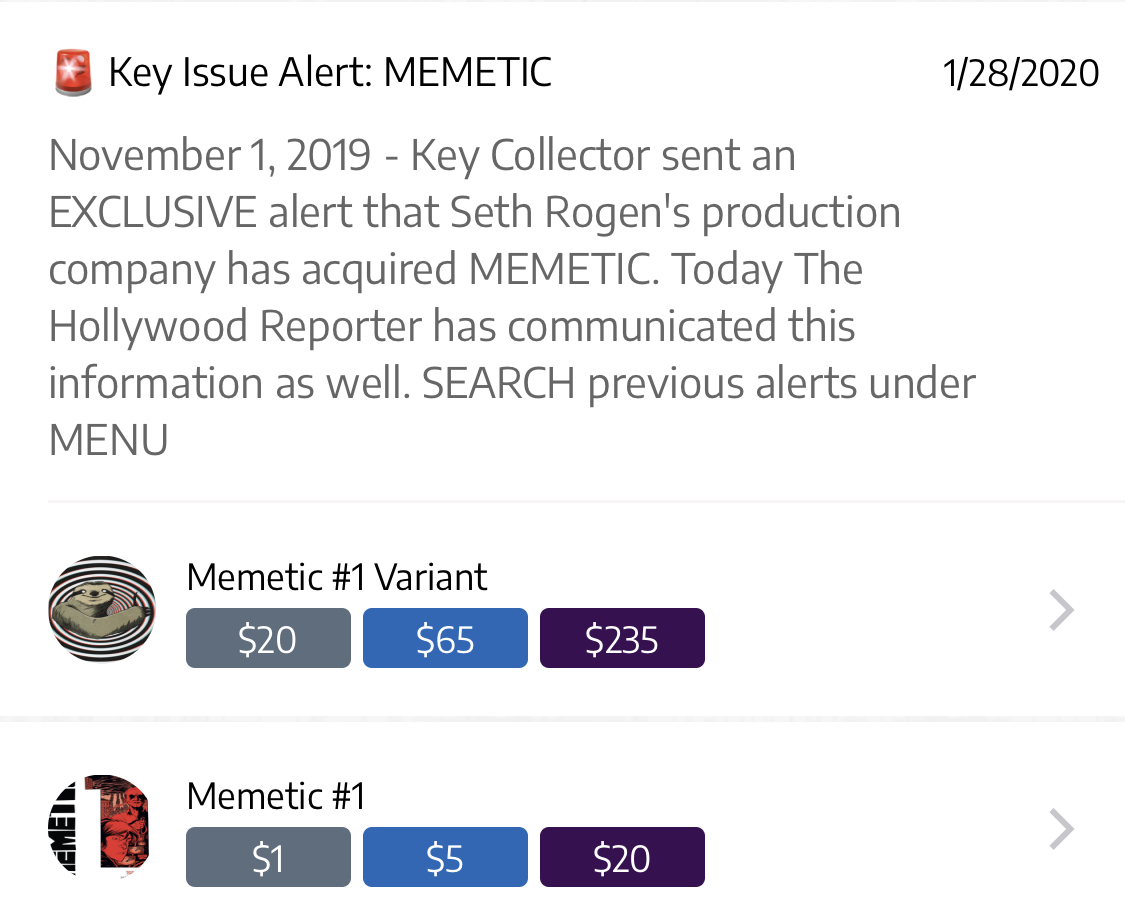Open the Memetic #1 Variant entry title

pos(336,577)
